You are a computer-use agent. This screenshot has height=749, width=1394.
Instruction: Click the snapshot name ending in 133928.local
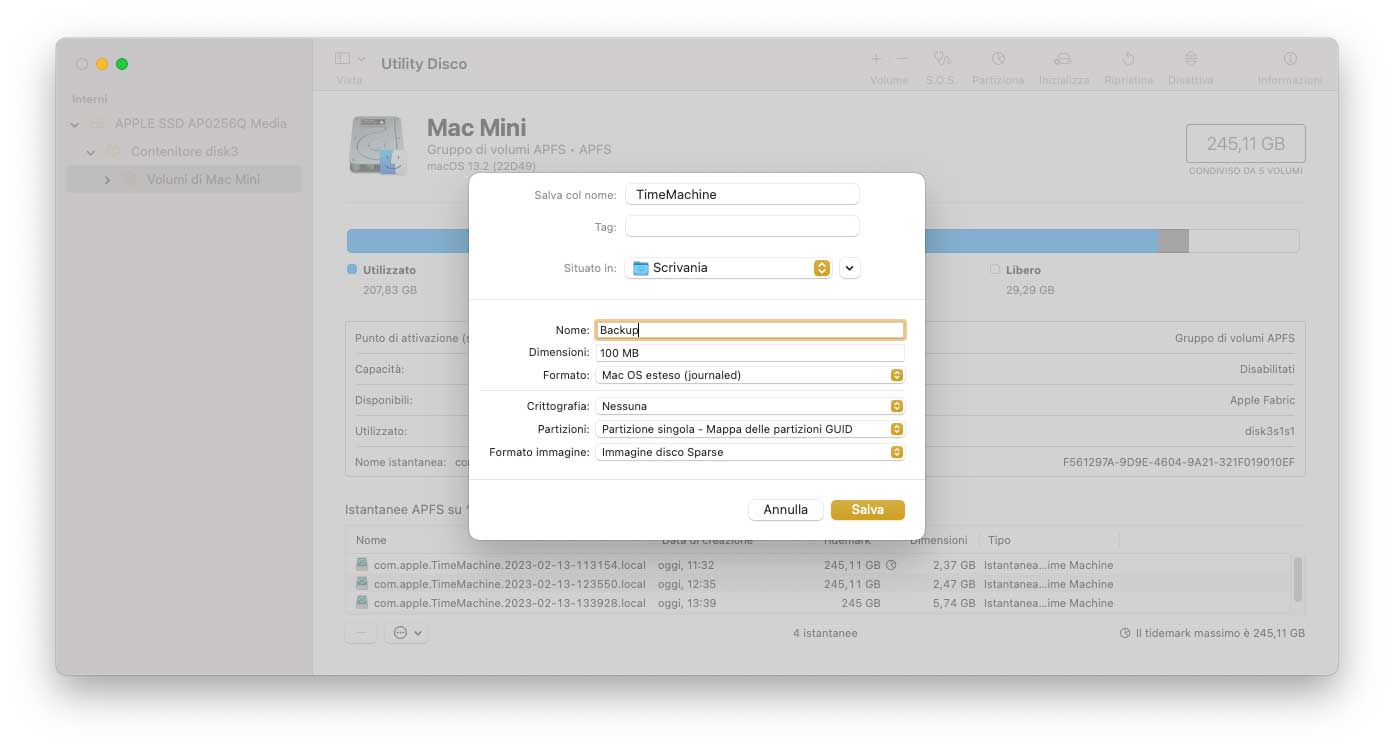[x=510, y=603]
